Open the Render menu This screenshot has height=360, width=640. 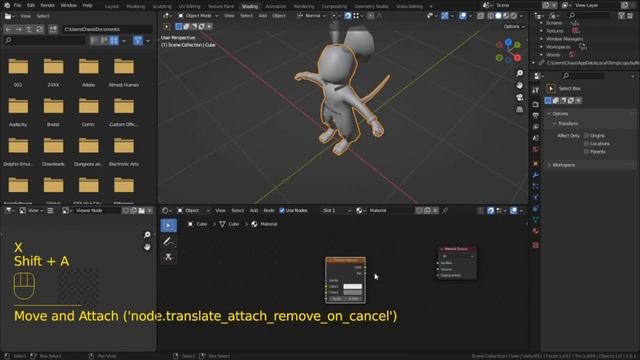(47, 6)
